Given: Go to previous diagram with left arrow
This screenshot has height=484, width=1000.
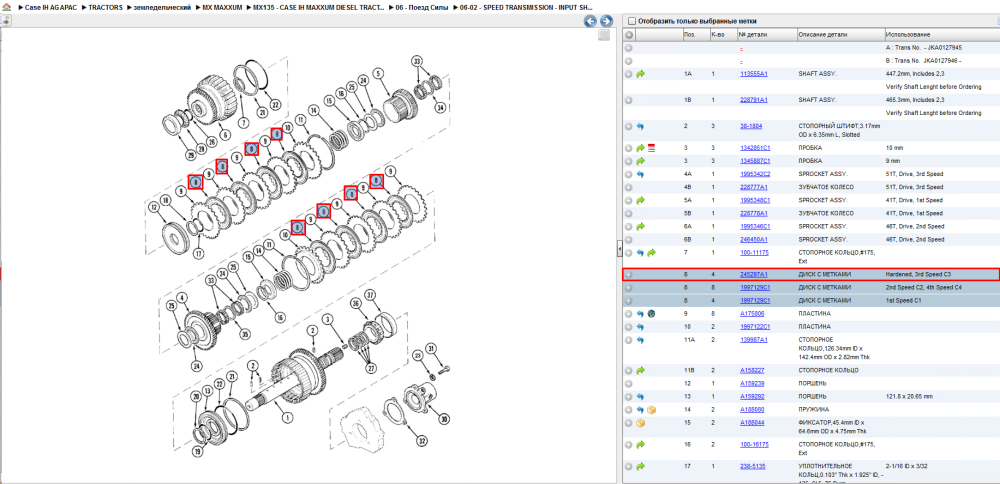Looking at the screenshot, I should click(591, 21).
